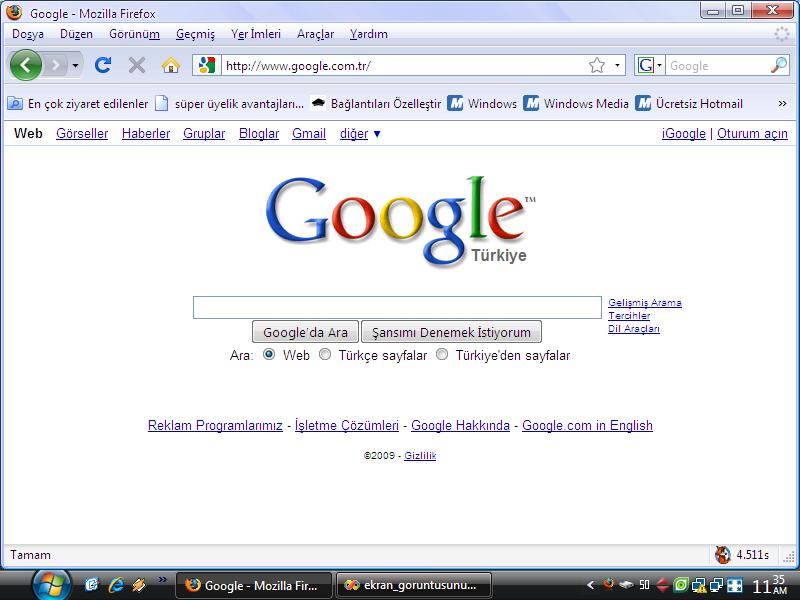The height and width of the screenshot is (600, 800).
Task: Open the Araçlar menu
Action: coord(315,34)
